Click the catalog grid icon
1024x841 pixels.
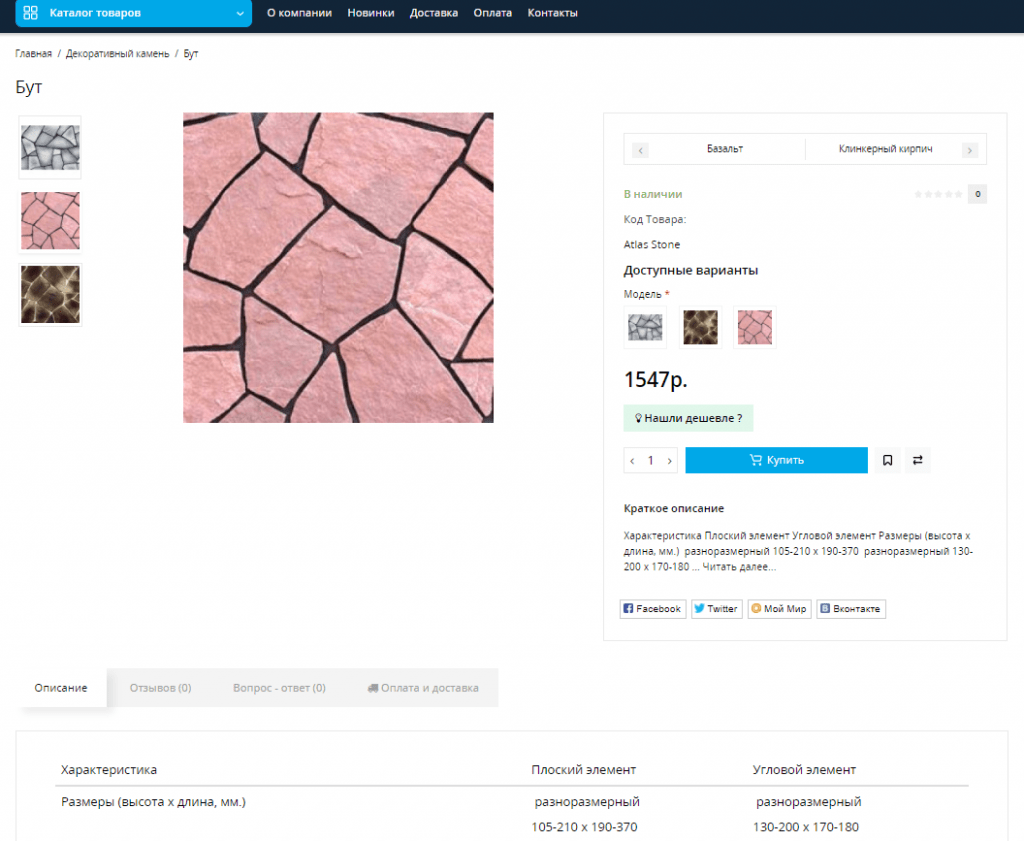click(30, 12)
